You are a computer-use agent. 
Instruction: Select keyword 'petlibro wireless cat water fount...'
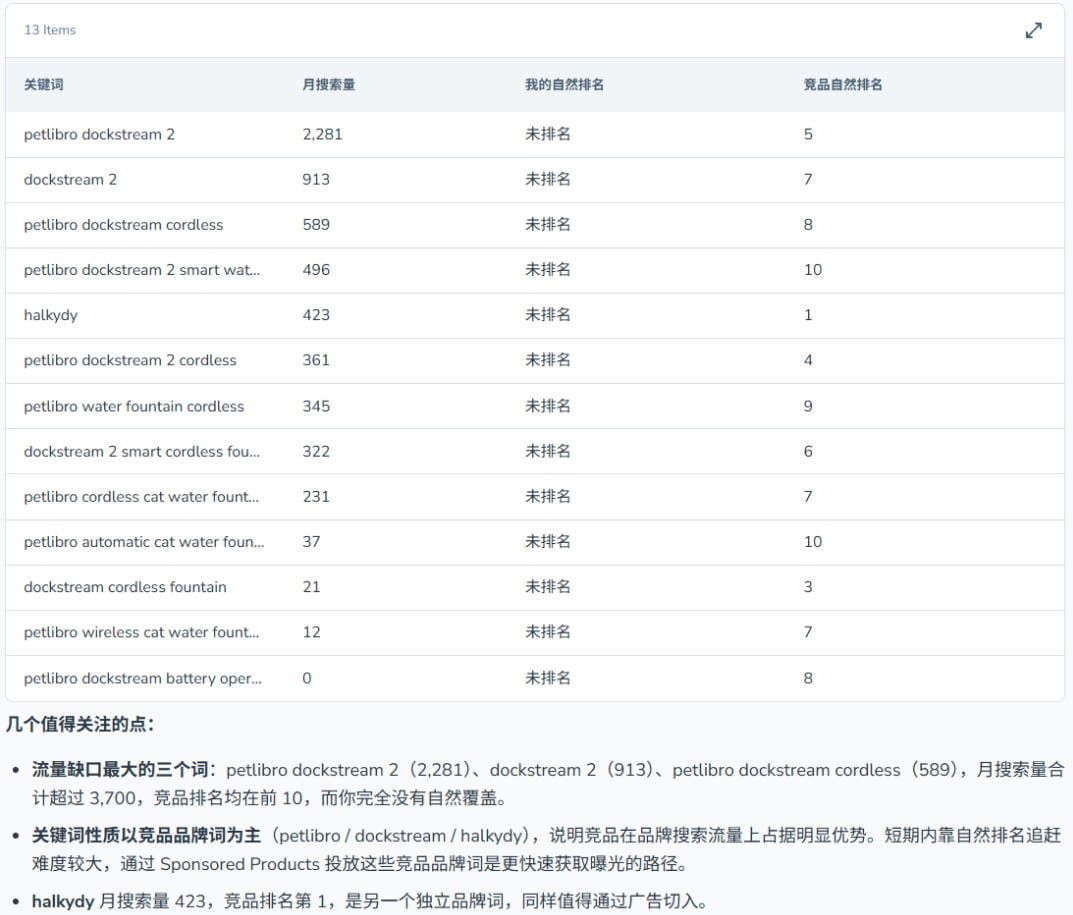142,632
